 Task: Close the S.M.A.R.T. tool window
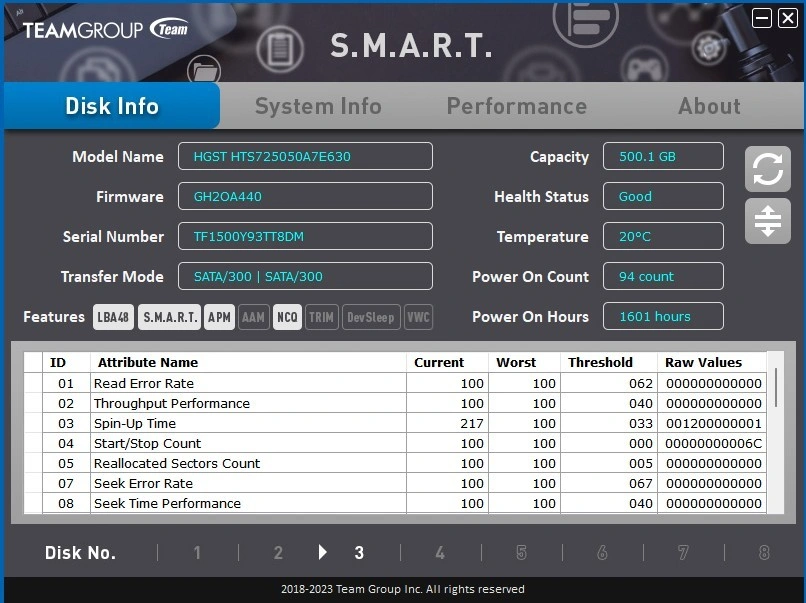click(x=788, y=18)
